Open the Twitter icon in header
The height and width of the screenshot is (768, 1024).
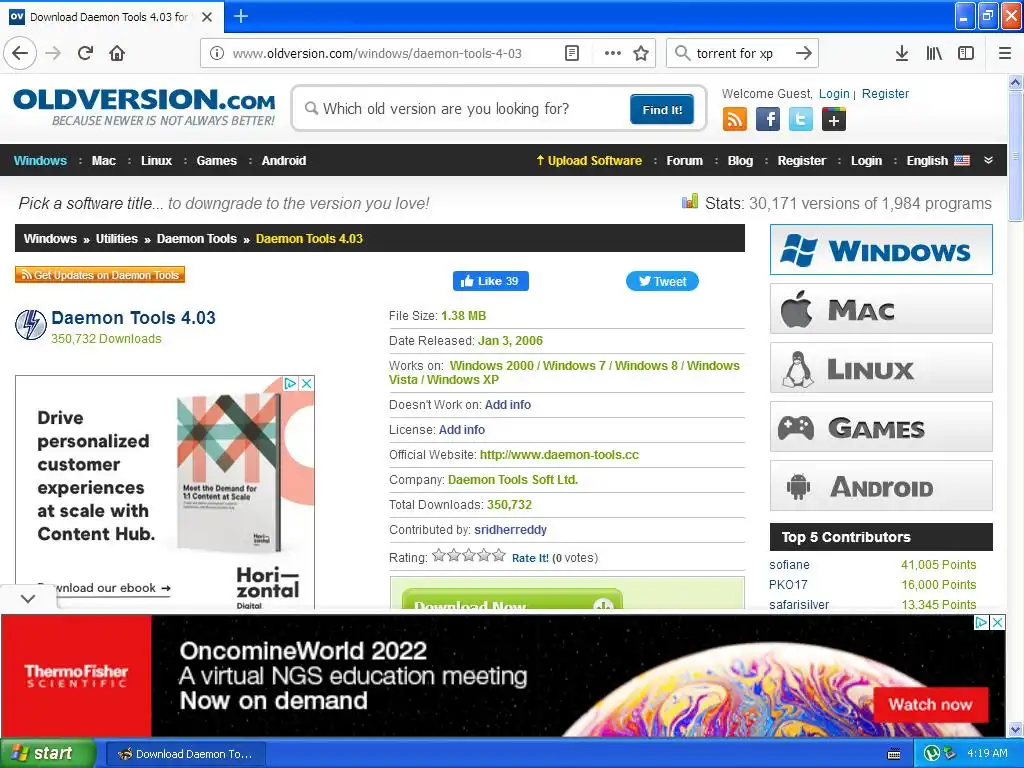[x=801, y=120]
